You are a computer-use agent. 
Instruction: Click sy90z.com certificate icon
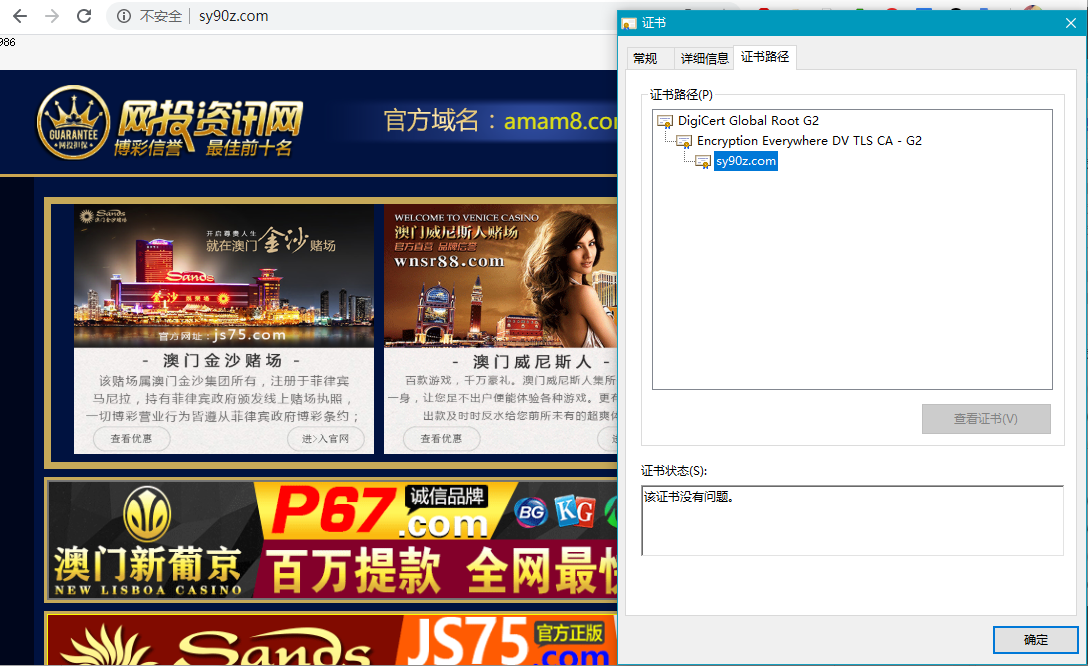[x=703, y=162]
